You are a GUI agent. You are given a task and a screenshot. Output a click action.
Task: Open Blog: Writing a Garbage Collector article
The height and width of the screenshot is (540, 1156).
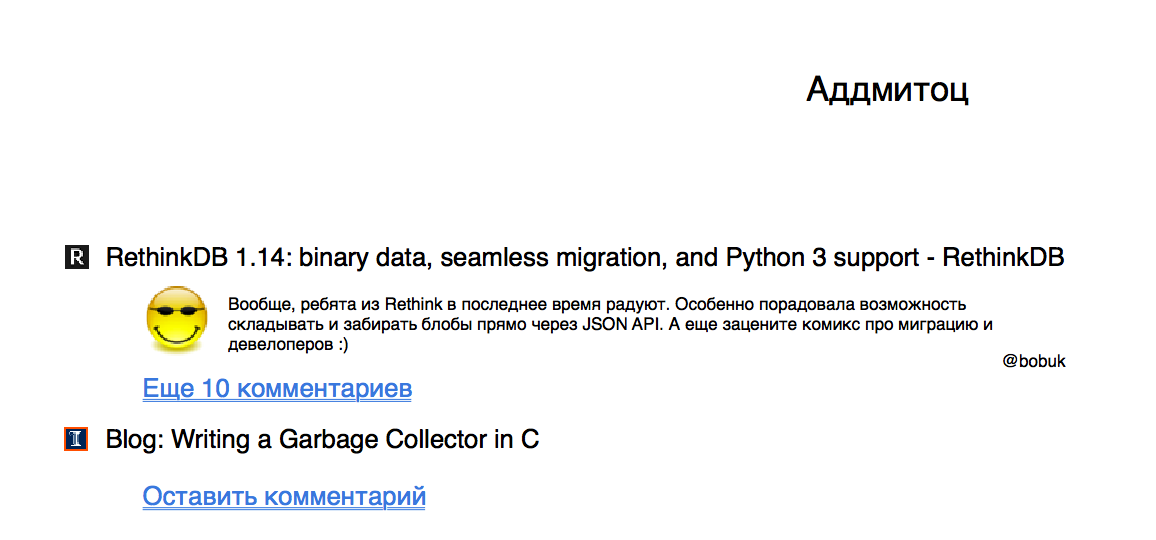pos(322,439)
